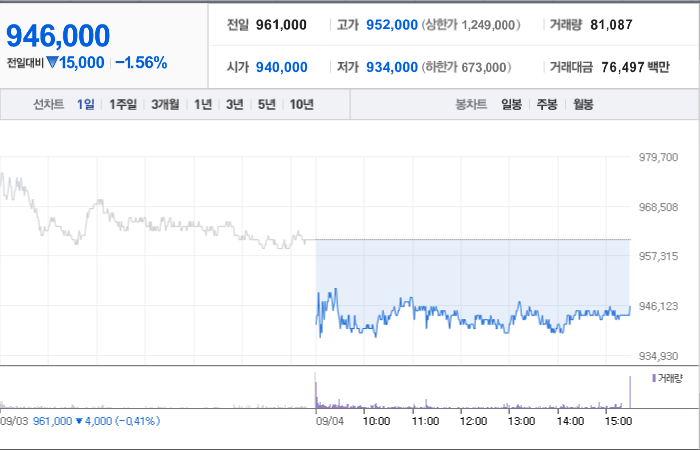Image resolution: width=700 pixels, height=450 pixels.
Task: Click the 거래량 legend marker
Action: (654, 379)
